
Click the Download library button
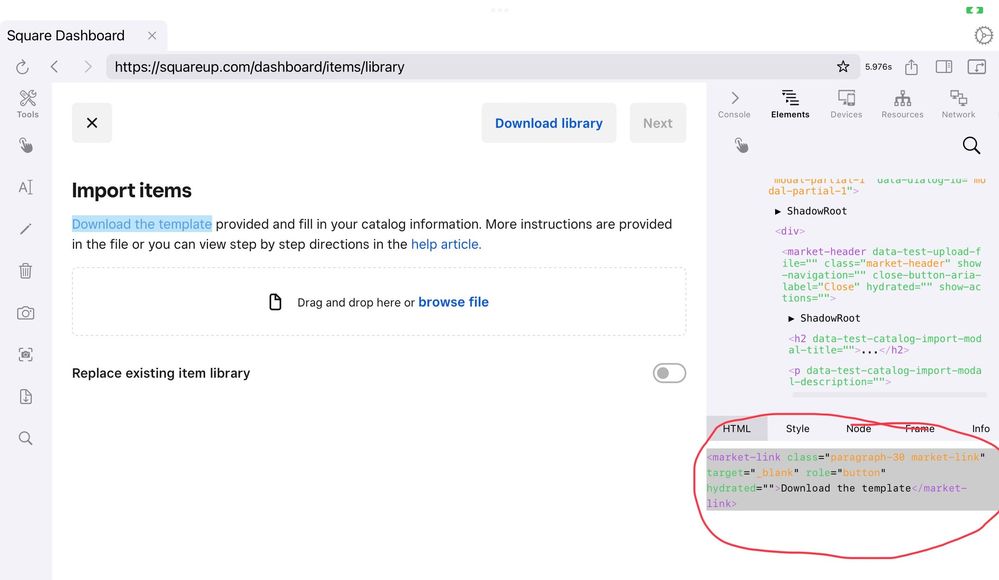click(548, 123)
